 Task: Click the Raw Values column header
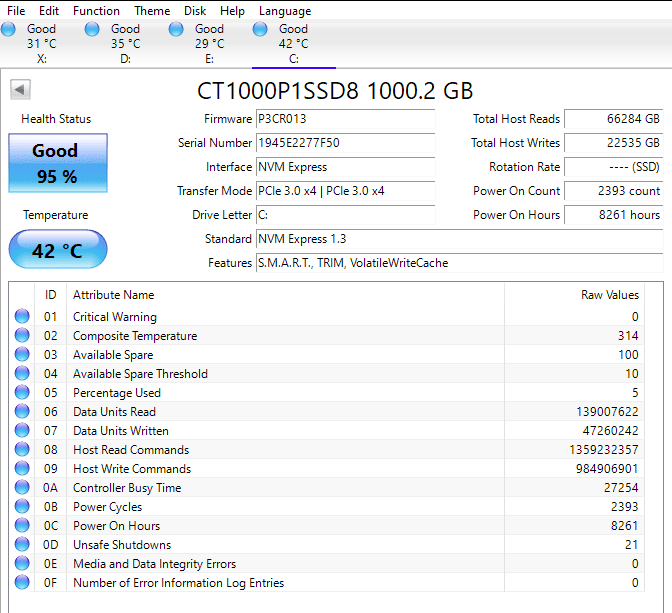click(x=574, y=295)
